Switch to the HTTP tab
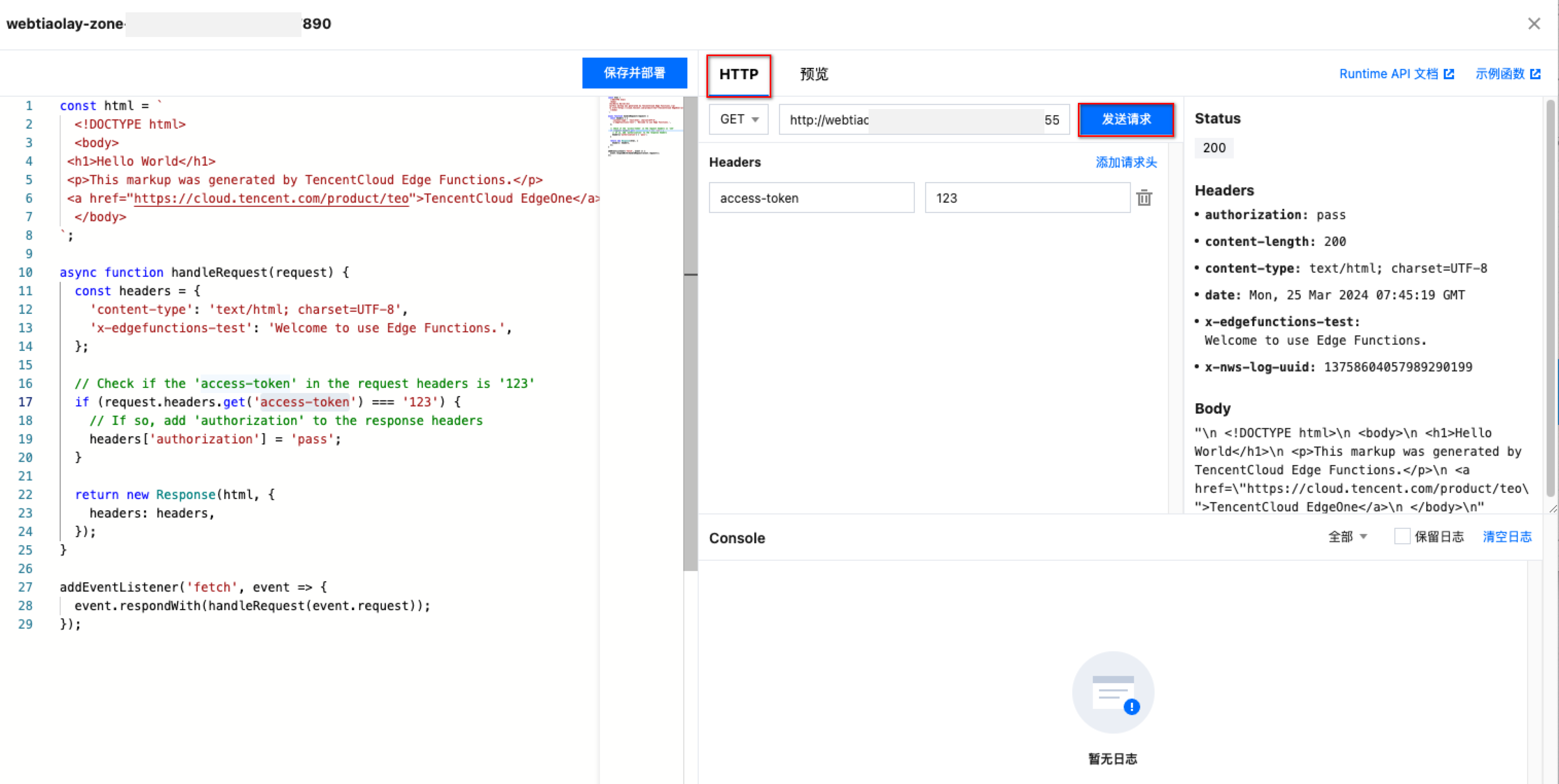 point(738,75)
